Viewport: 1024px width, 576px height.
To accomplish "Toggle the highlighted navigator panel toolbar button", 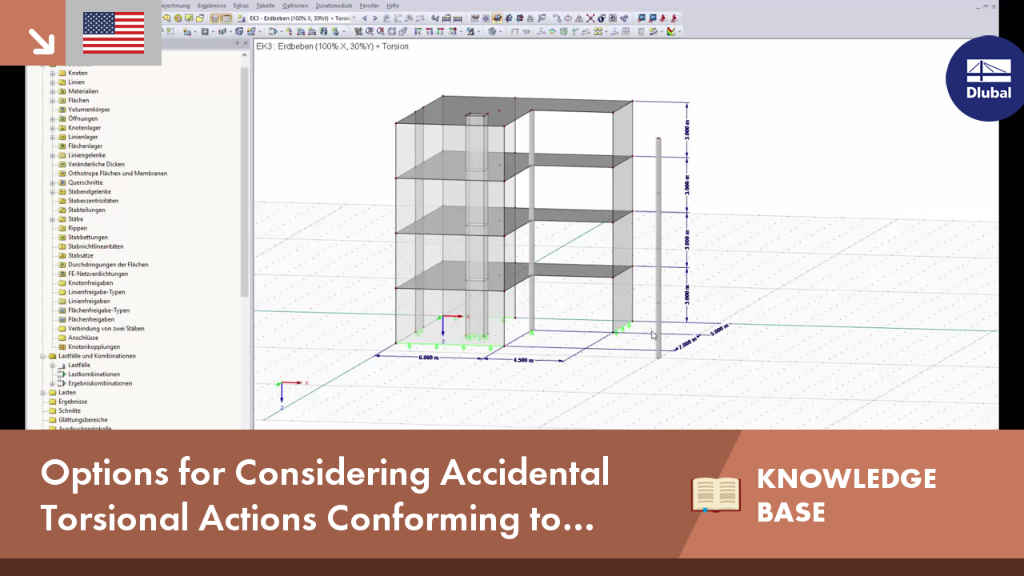I will coord(215,18).
